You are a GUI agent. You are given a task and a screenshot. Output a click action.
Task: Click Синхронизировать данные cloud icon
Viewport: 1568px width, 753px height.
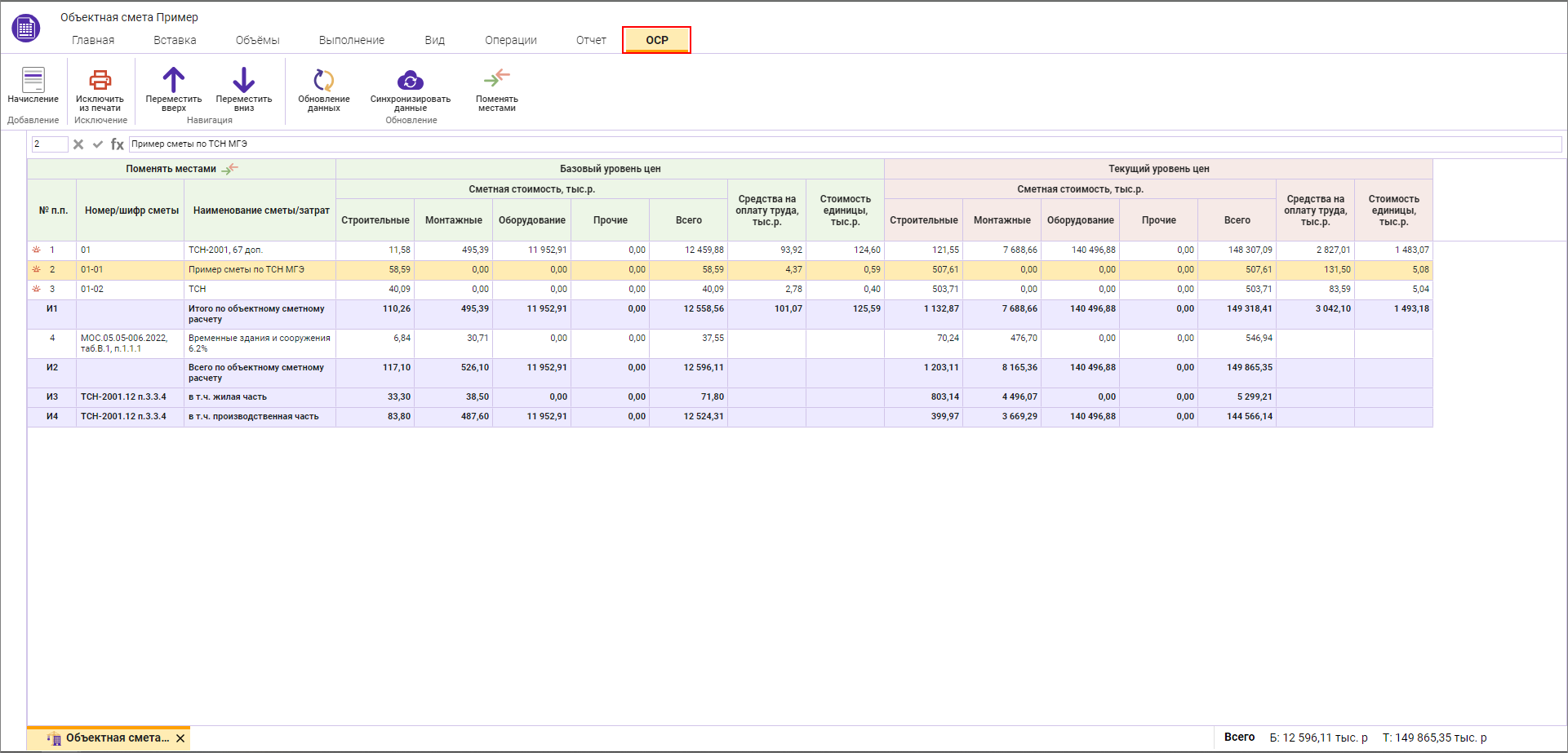411,80
